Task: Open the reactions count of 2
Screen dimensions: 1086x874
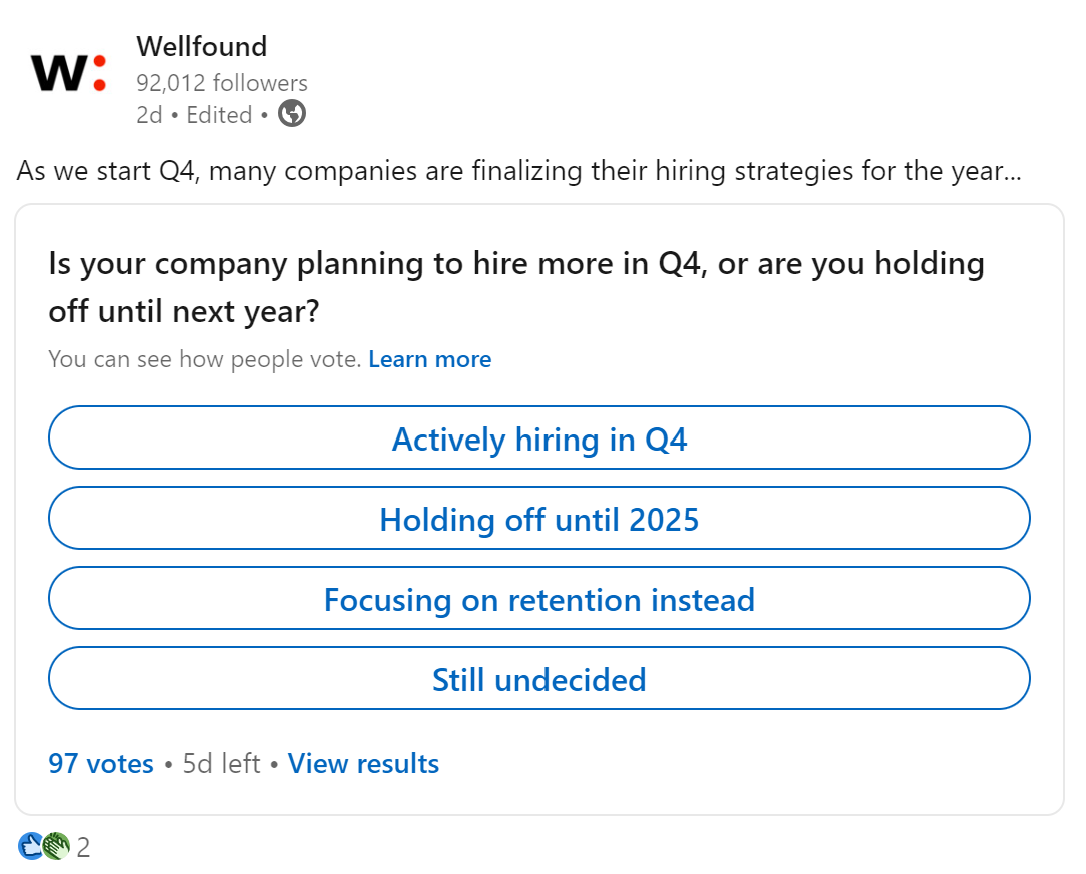Action: [x=83, y=848]
